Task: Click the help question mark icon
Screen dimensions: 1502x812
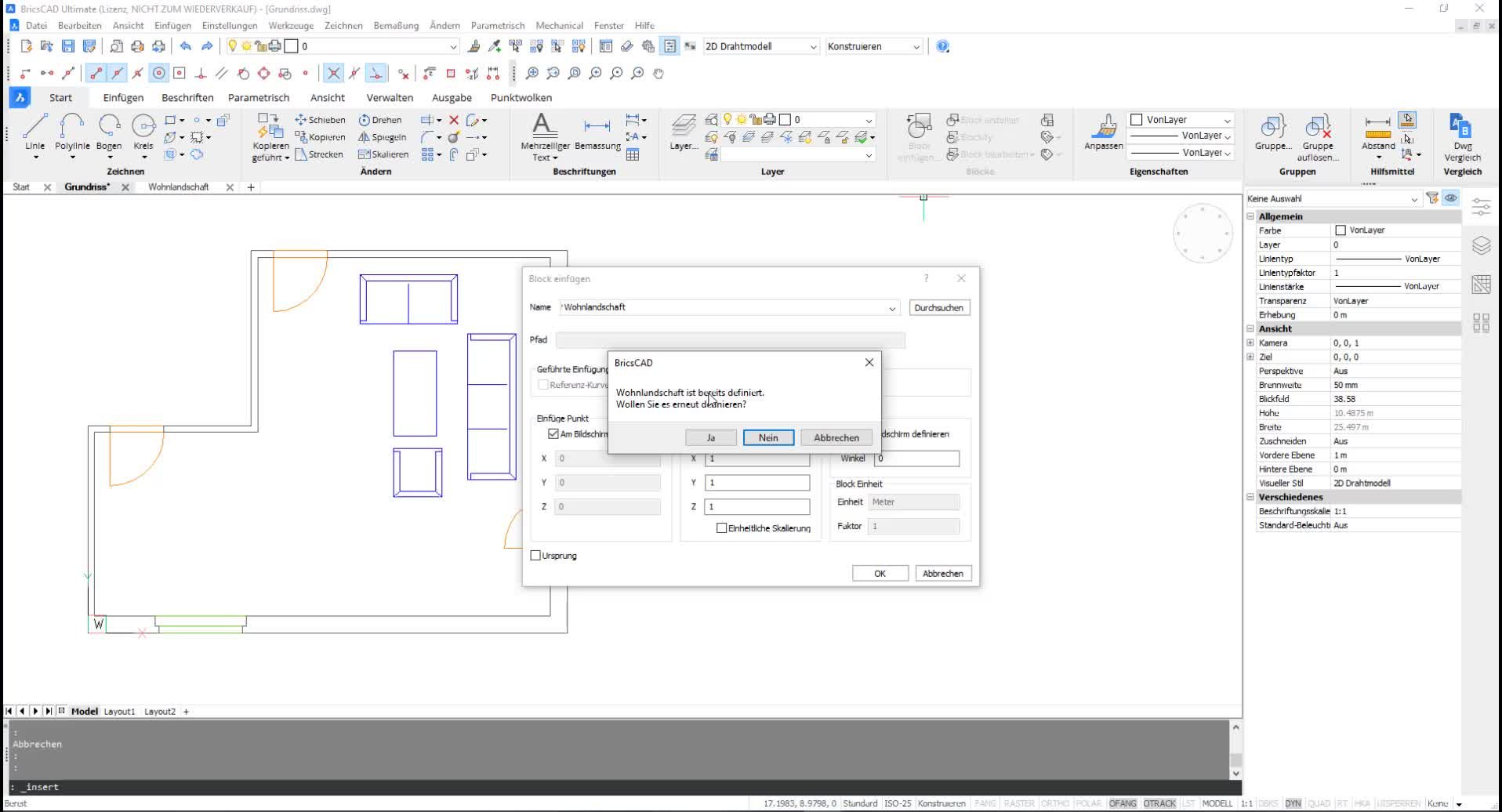Action: point(943,46)
